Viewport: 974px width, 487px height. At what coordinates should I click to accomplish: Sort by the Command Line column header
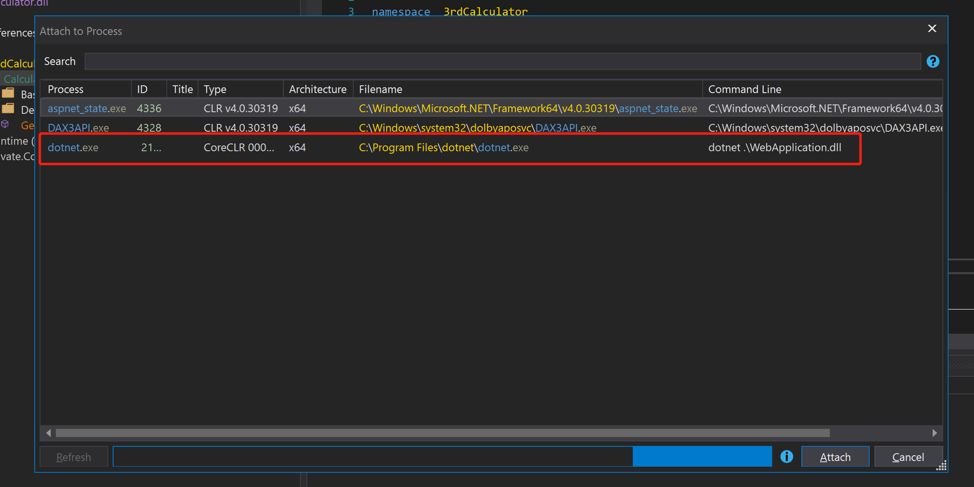pyautogui.click(x=822, y=89)
